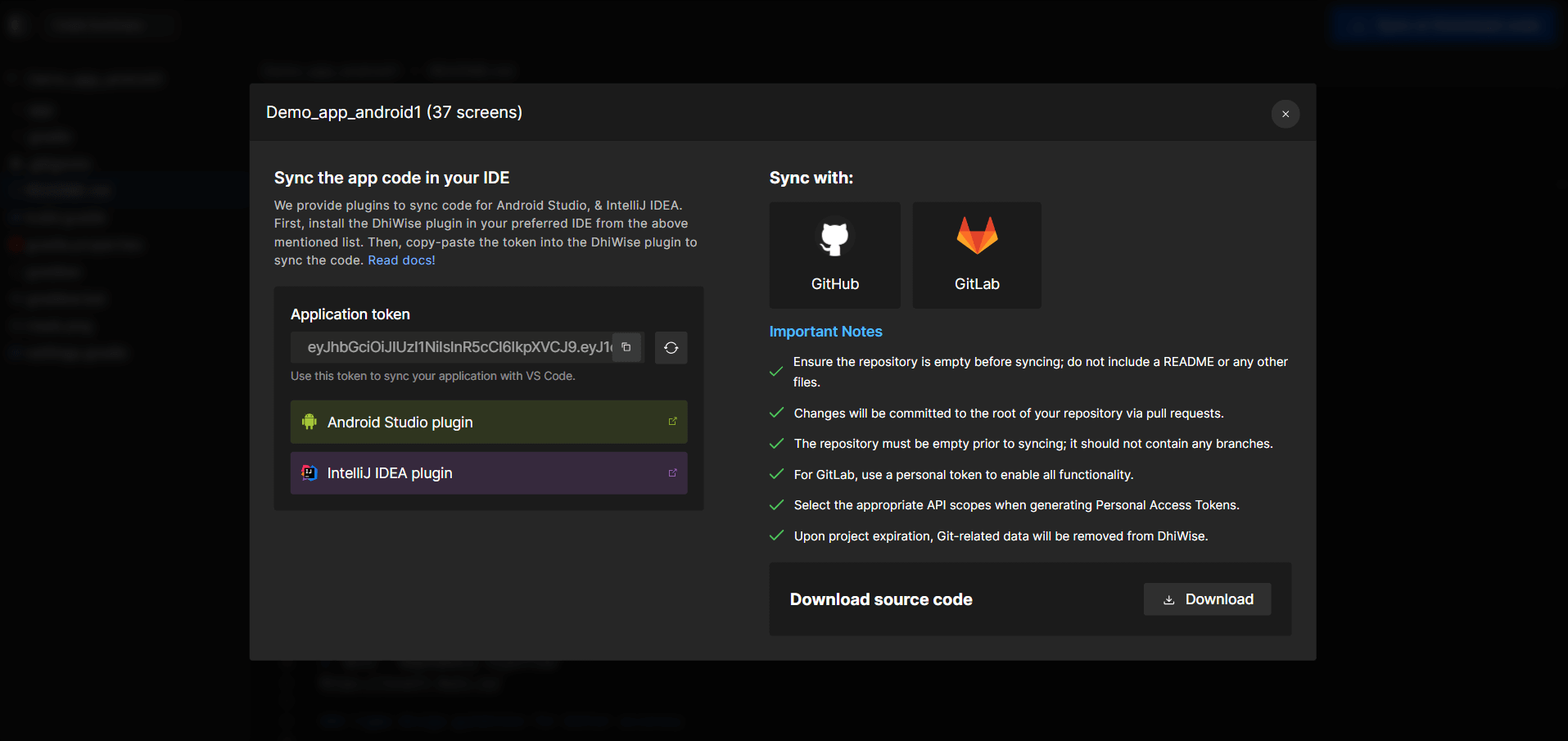Click the Demo_app_android1 (37 screens) title
The image size is (1568, 741).
coord(394,112)
